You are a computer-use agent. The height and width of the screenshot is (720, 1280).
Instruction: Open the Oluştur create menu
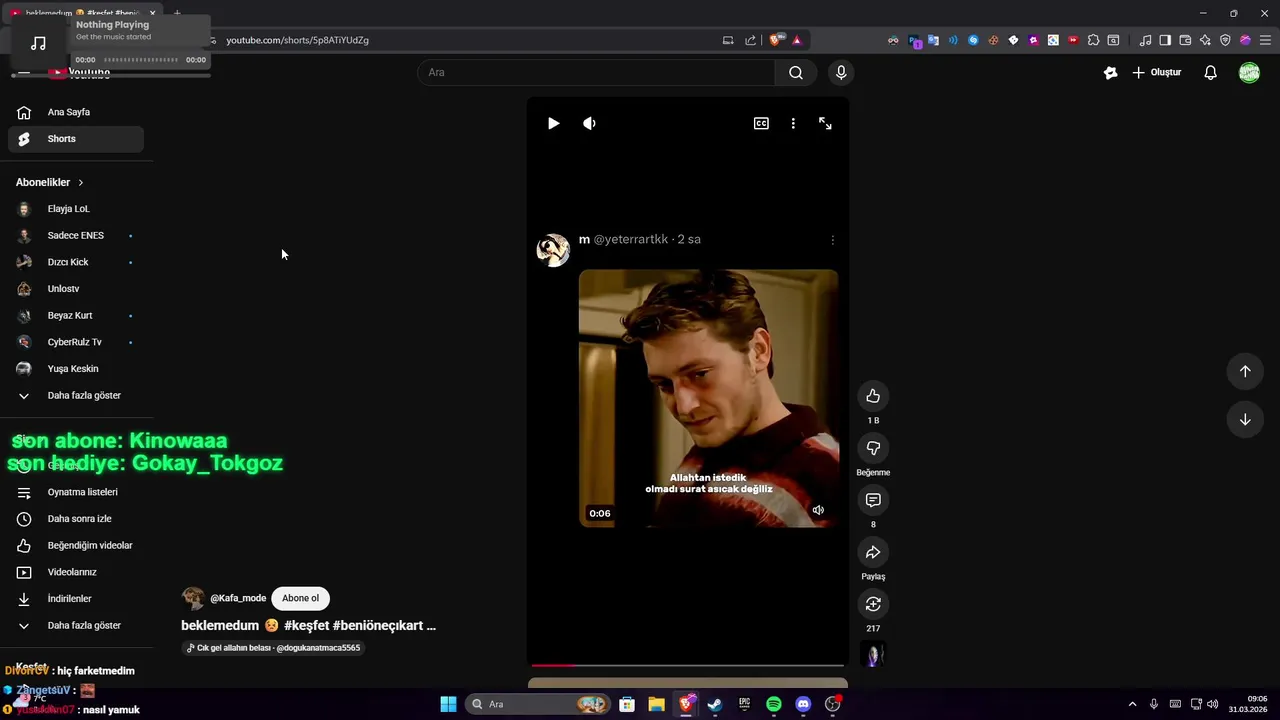1157,72
